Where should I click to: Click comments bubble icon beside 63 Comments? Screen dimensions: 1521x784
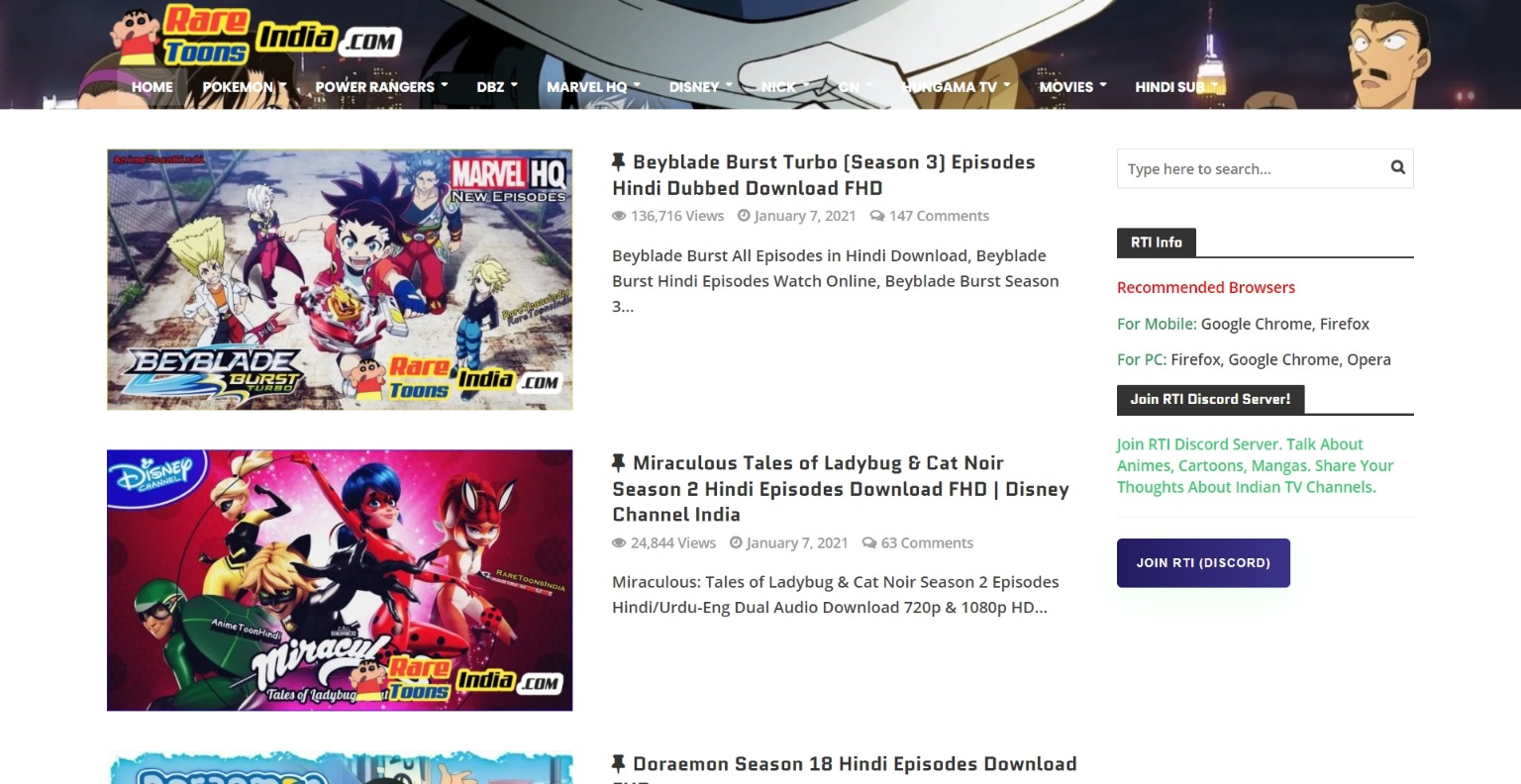coord(869,542)
